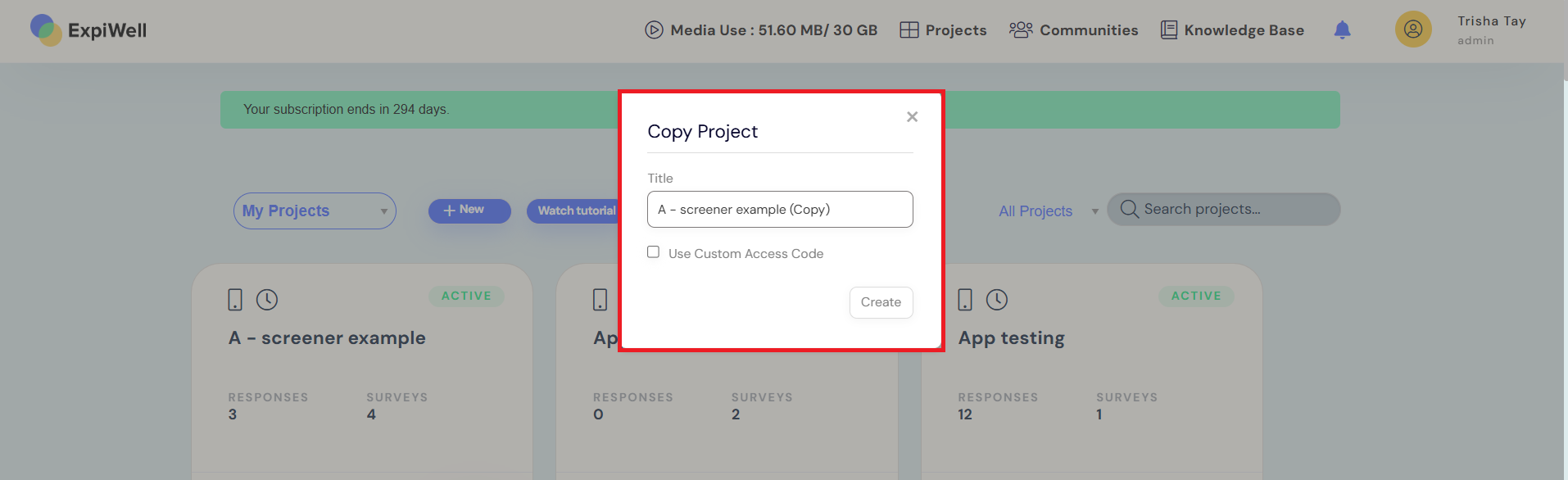Close the Copy Project dialog
This screenshot has width=1568, height=480.
click(x=912, y=117)
